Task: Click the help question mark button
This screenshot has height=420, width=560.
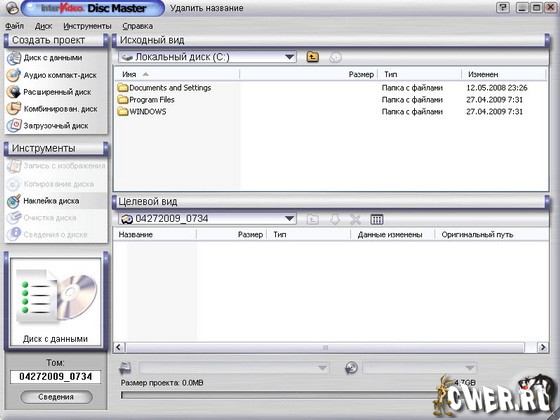Action: [503, 8]
